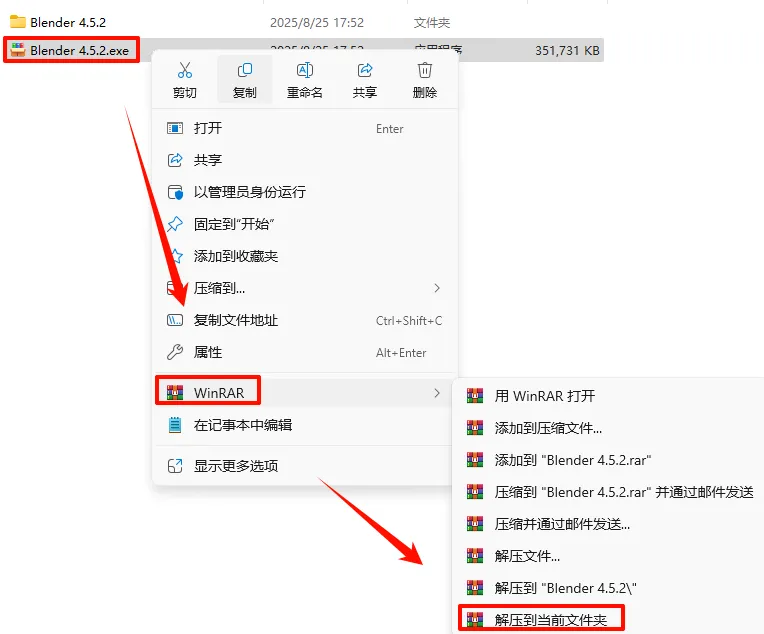Click the Rename (重命名) icon

coord(305,70)
